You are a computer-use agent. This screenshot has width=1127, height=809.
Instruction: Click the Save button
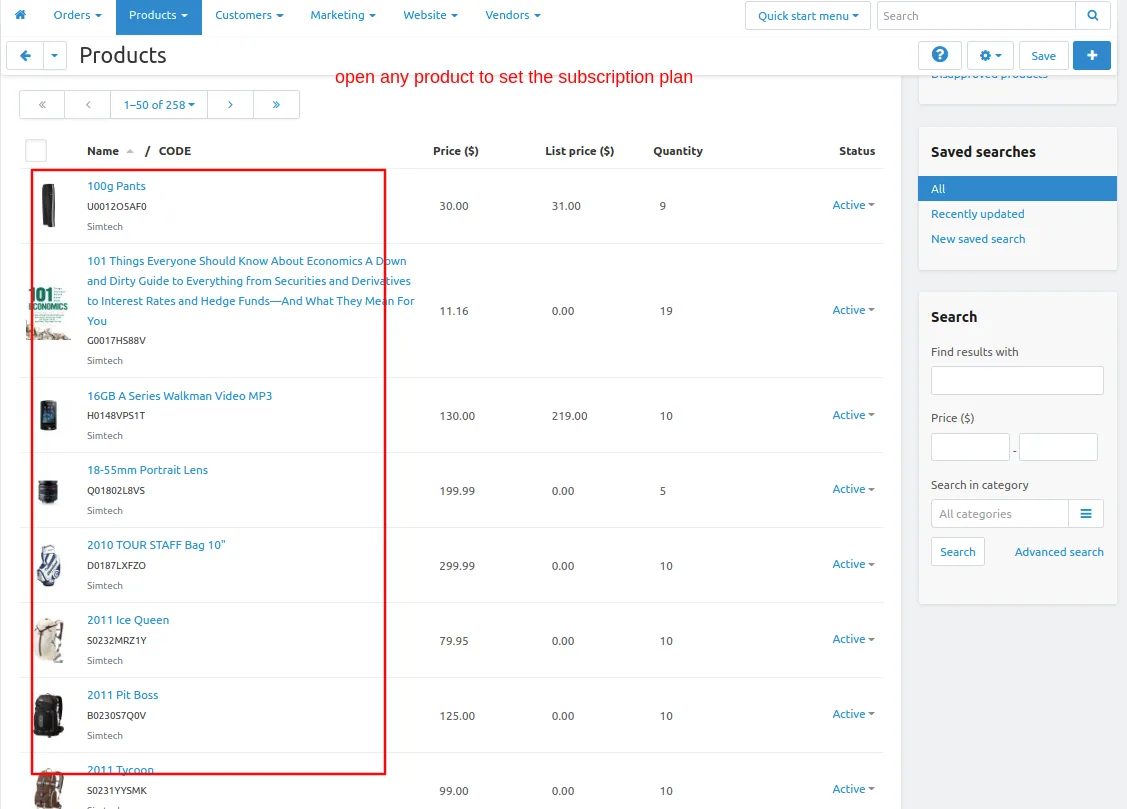(x=1043, y=55)
